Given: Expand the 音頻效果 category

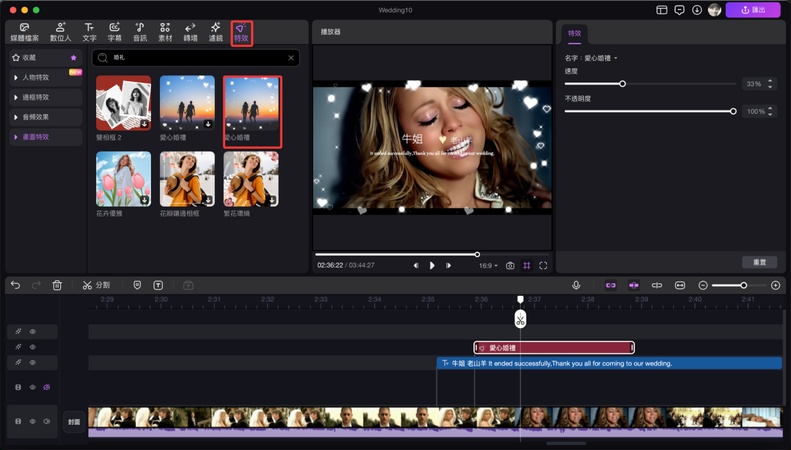Looking at the screenshot, I should (36, 117).
